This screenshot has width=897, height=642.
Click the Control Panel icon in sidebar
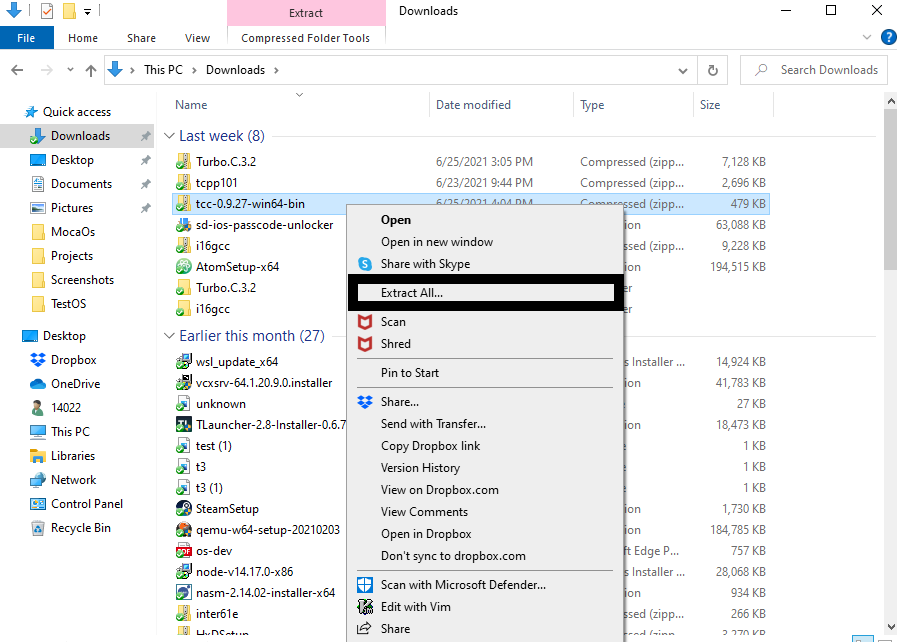click(38, 504)
